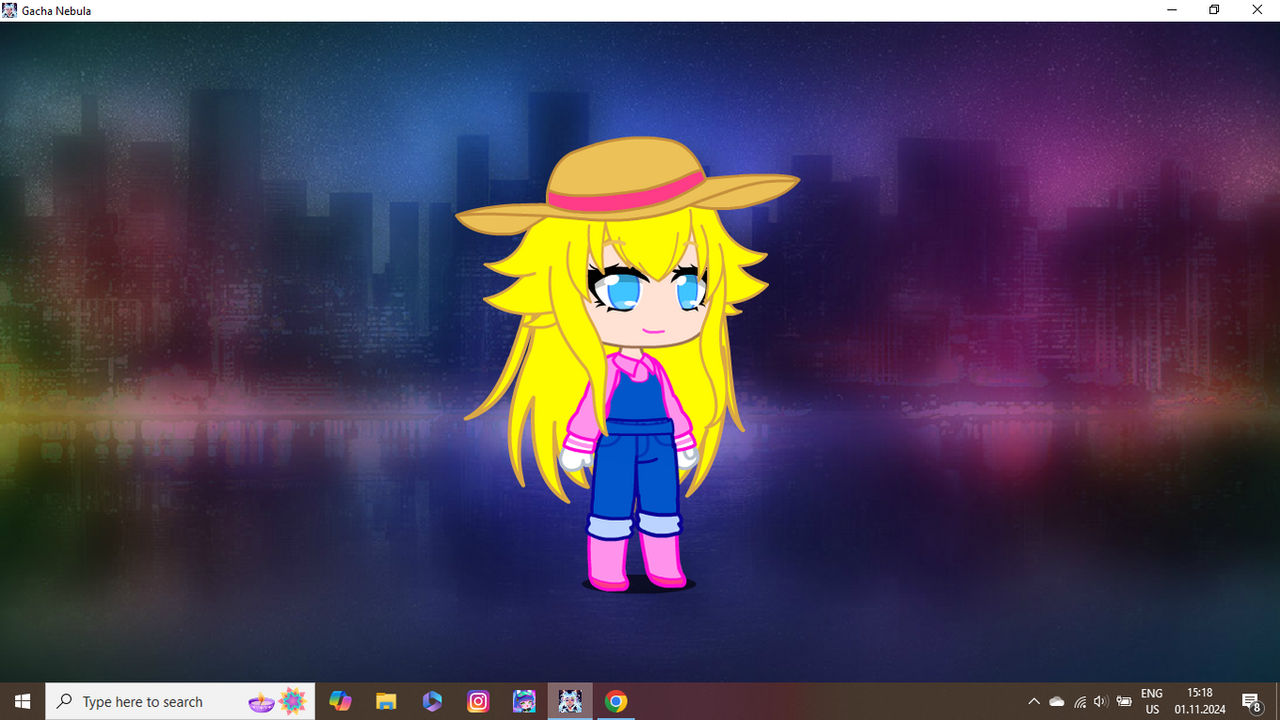
Task: Open the battery power tray icon
Action: click(1124, 702)
